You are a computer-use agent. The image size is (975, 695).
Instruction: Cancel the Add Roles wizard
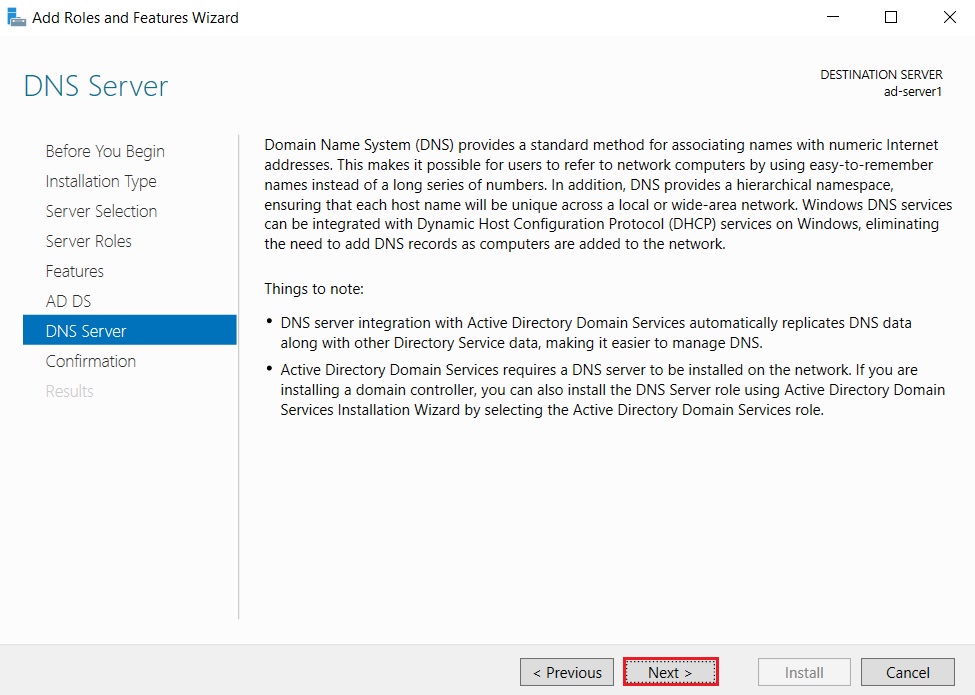pos(907,671)
